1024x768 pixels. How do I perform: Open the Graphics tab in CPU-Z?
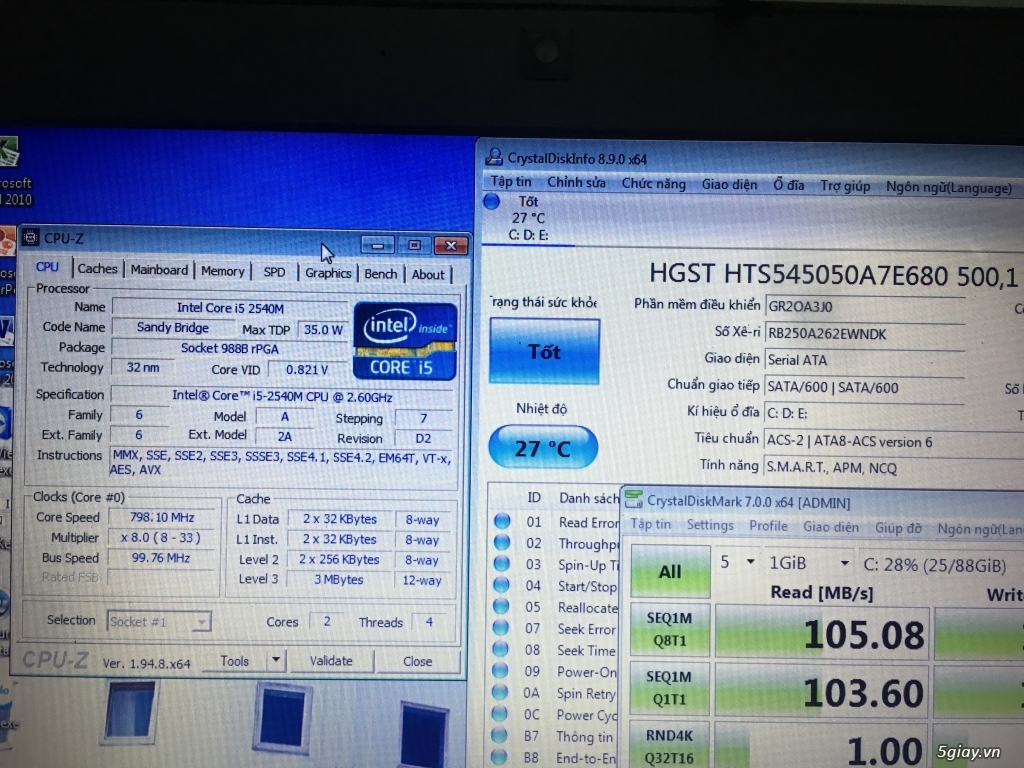click(x=328, y=273)
